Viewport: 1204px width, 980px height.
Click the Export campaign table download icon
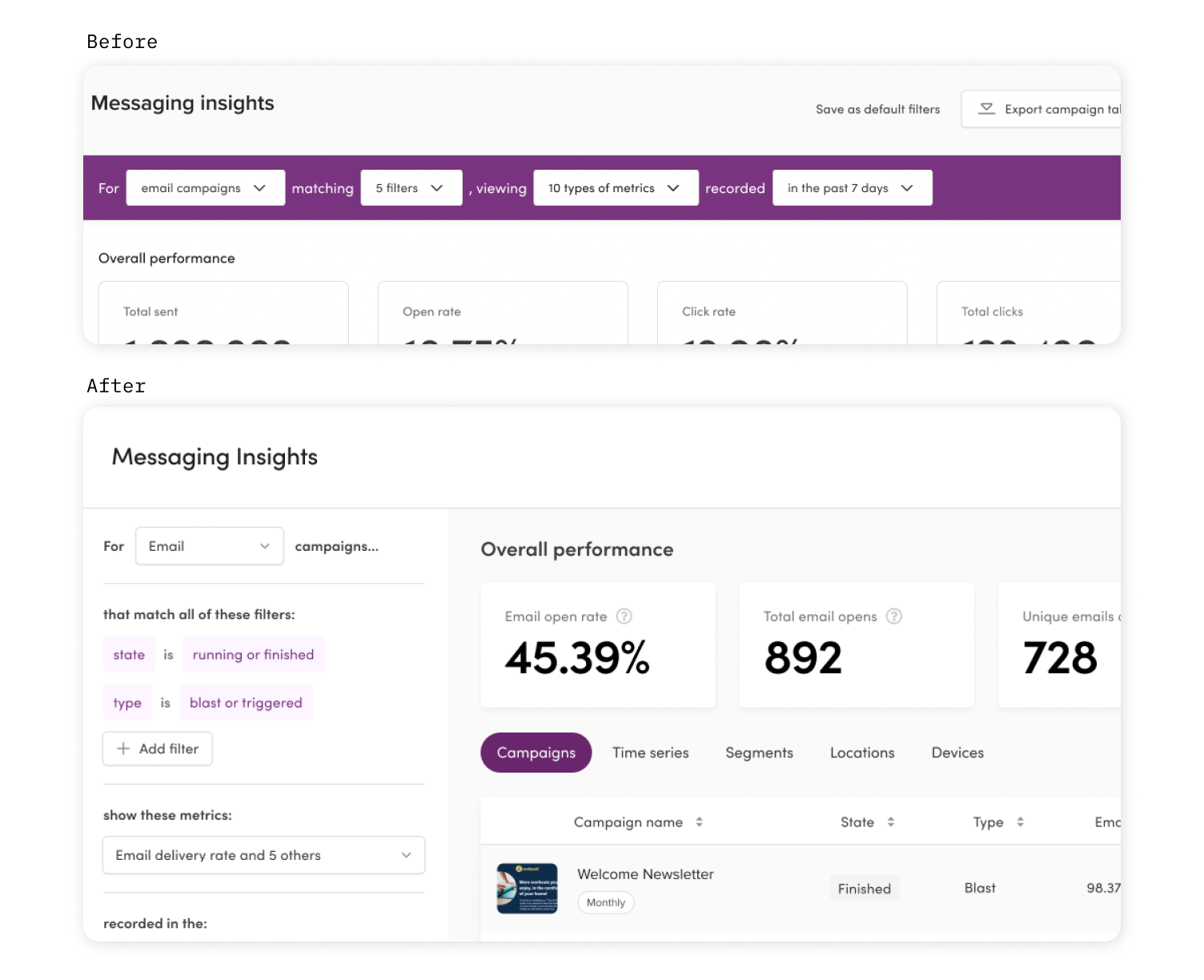987,108
